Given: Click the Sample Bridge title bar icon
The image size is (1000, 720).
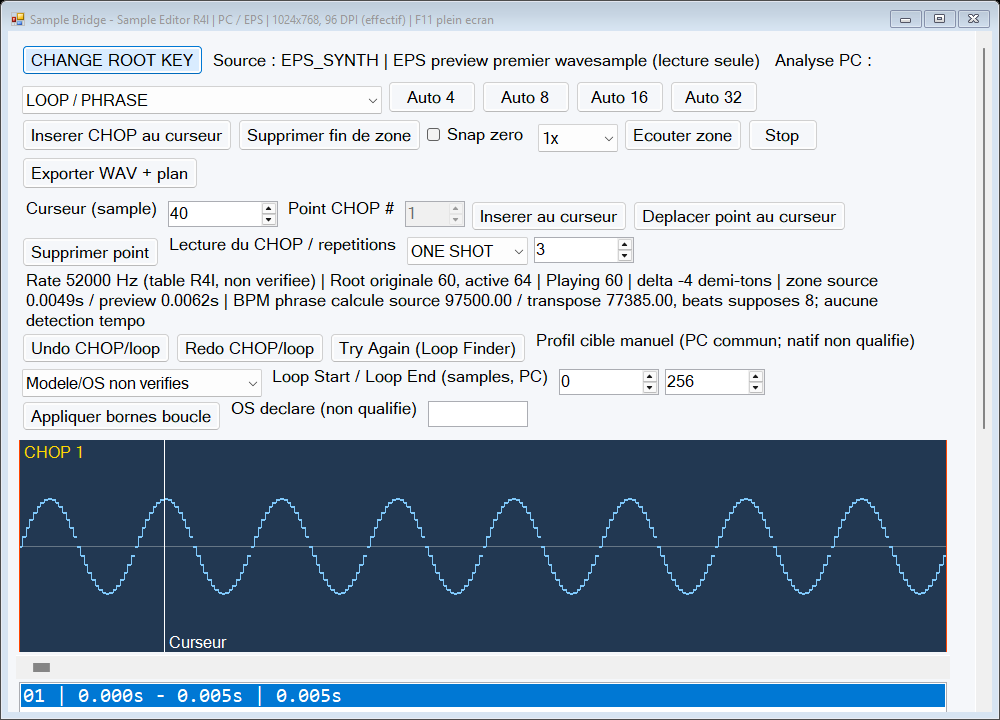Looking at the screenshot, I should [18, 19].
